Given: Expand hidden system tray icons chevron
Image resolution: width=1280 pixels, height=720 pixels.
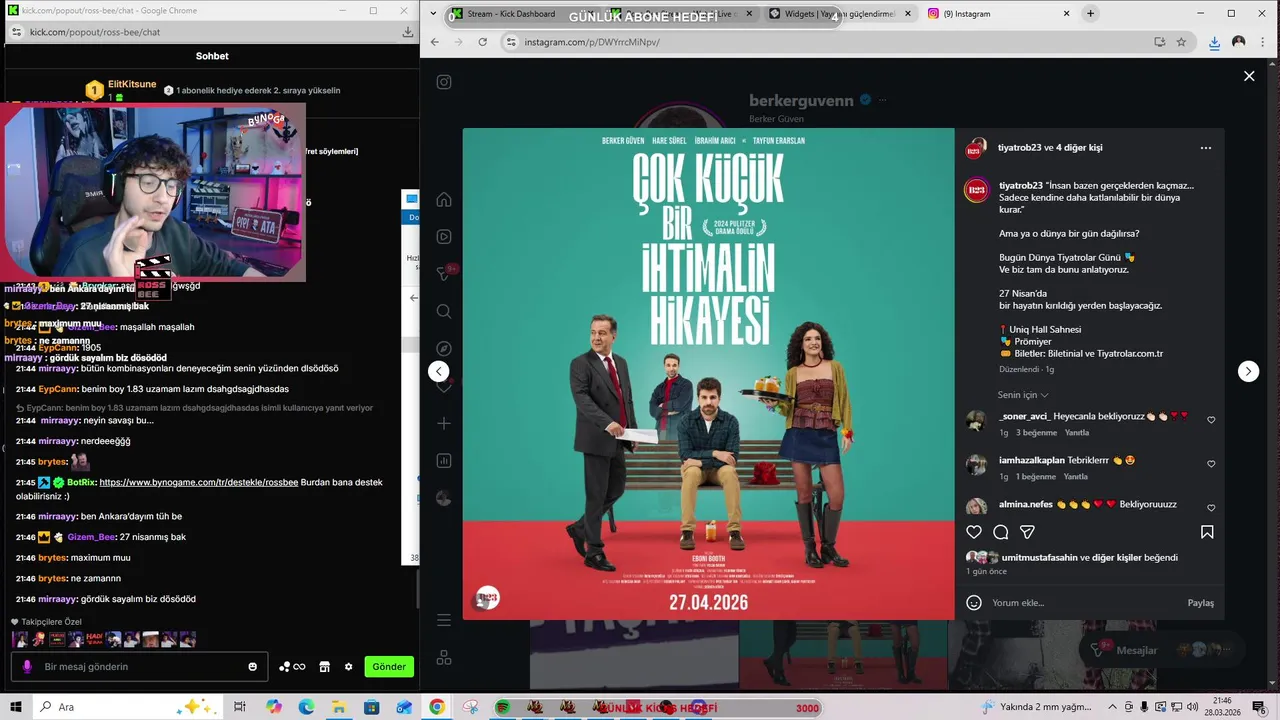Looking at the screenshot, I should [x=1111, y=707].
